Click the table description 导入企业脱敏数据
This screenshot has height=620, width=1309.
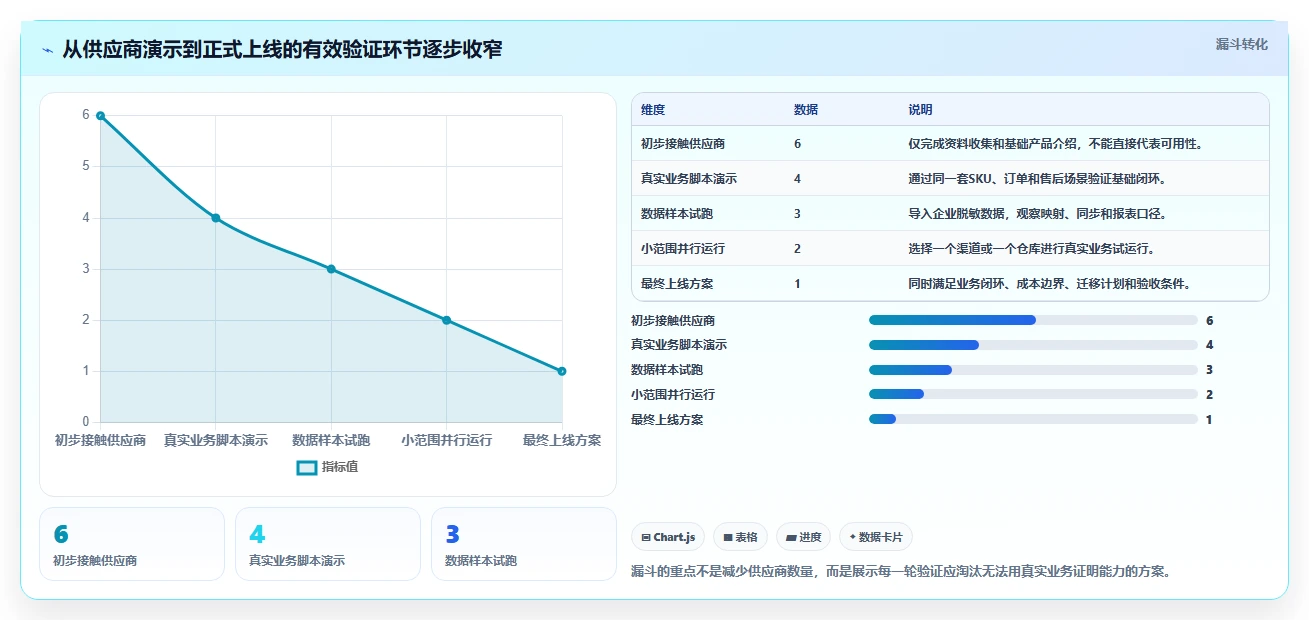tap(1037, 214)
